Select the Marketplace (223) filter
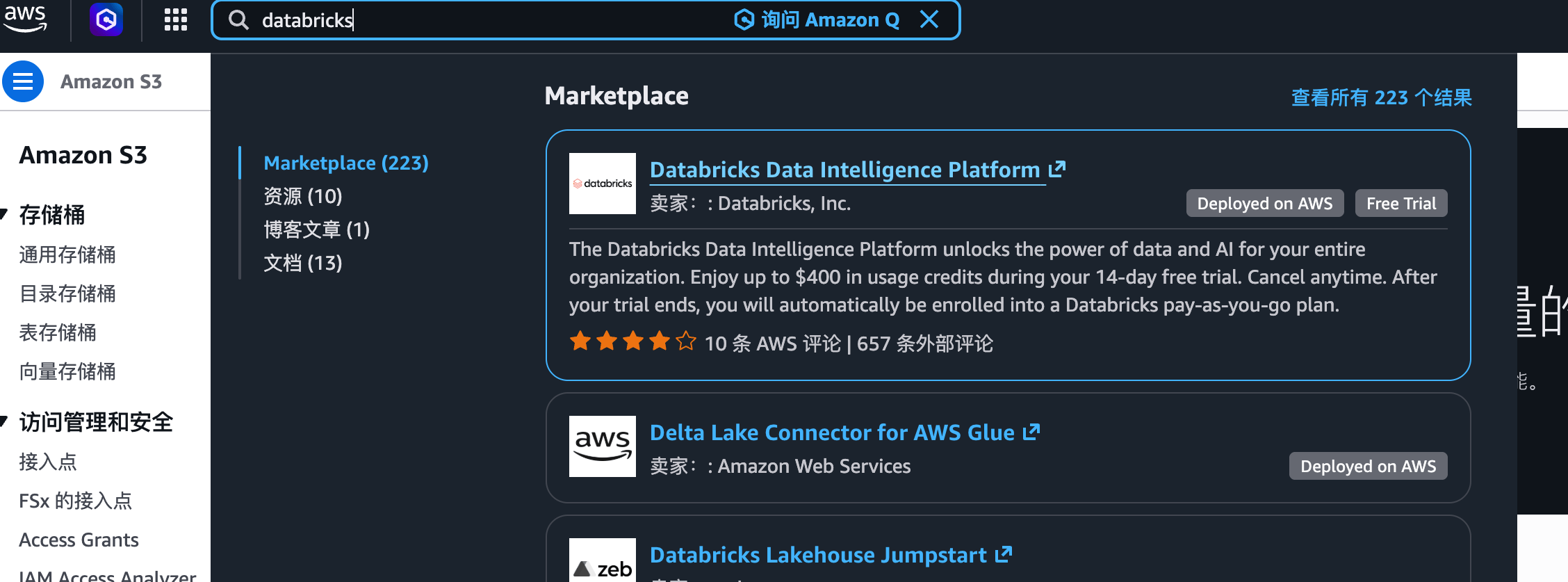 346,163
